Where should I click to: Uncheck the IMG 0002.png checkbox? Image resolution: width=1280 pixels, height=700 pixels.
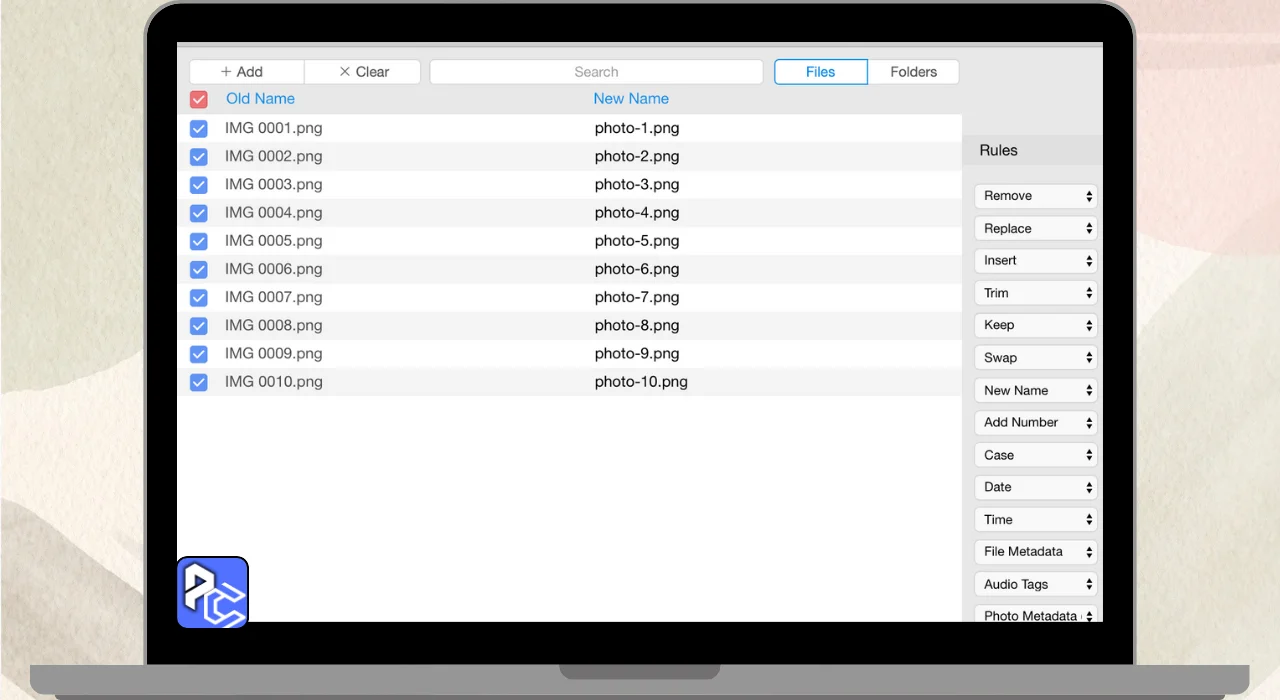(x=198, y=156)
